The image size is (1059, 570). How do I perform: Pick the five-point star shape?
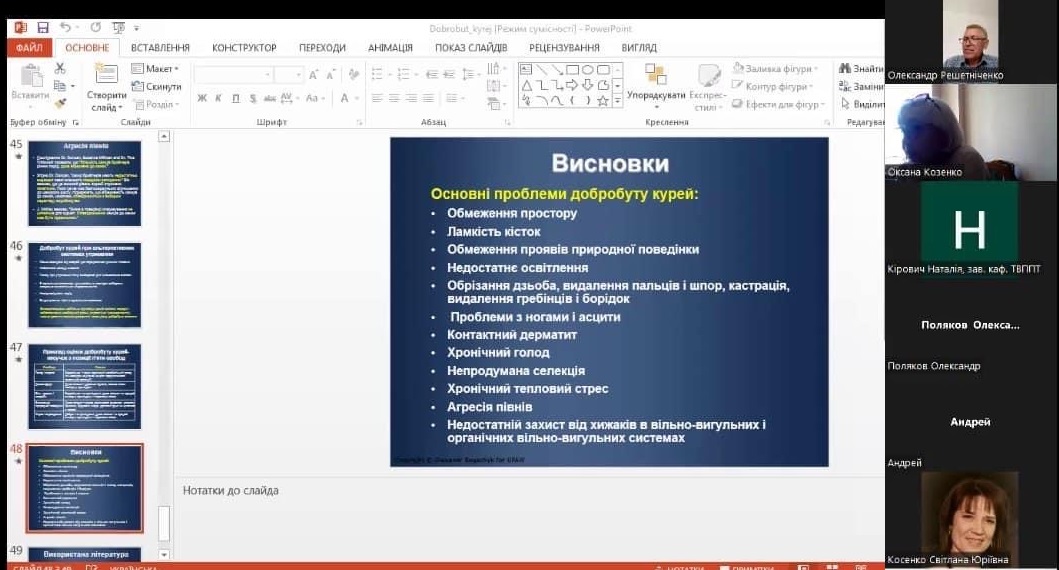602,101
